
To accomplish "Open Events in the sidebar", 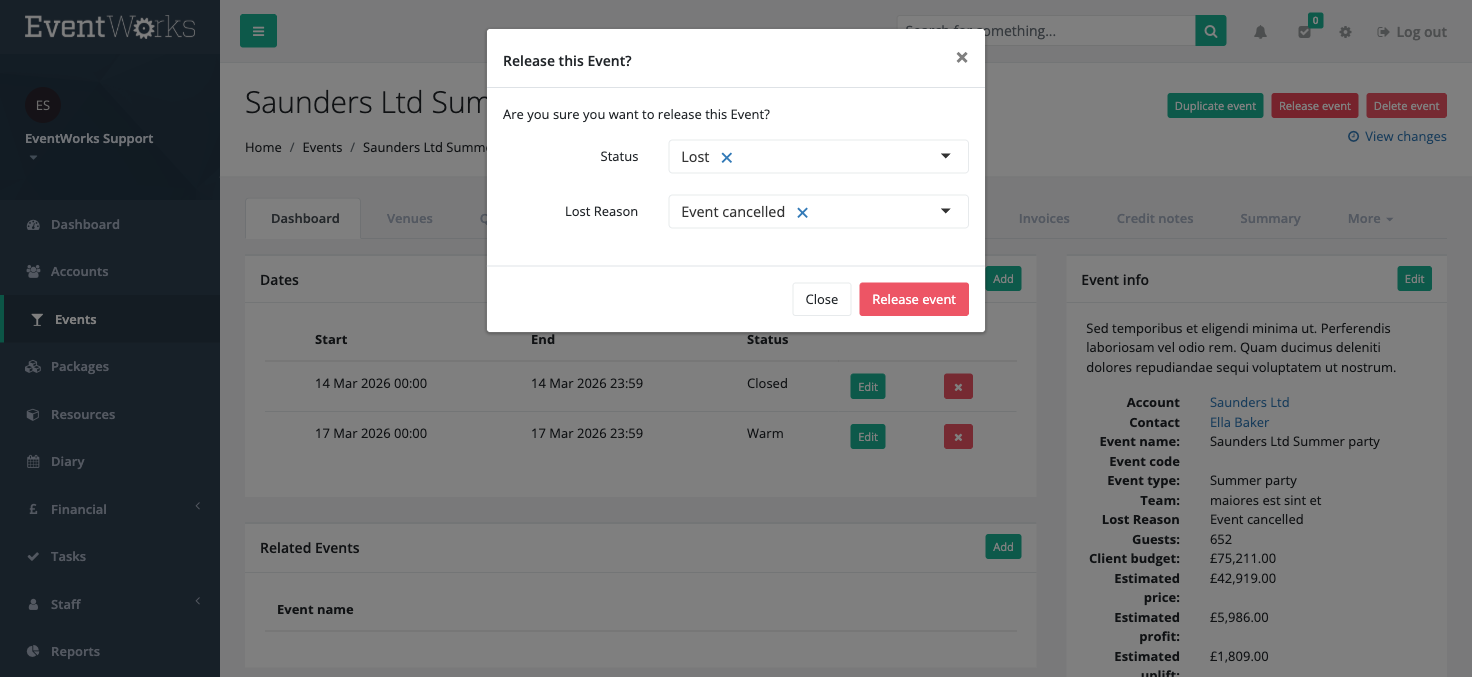I will click(110, 319).
